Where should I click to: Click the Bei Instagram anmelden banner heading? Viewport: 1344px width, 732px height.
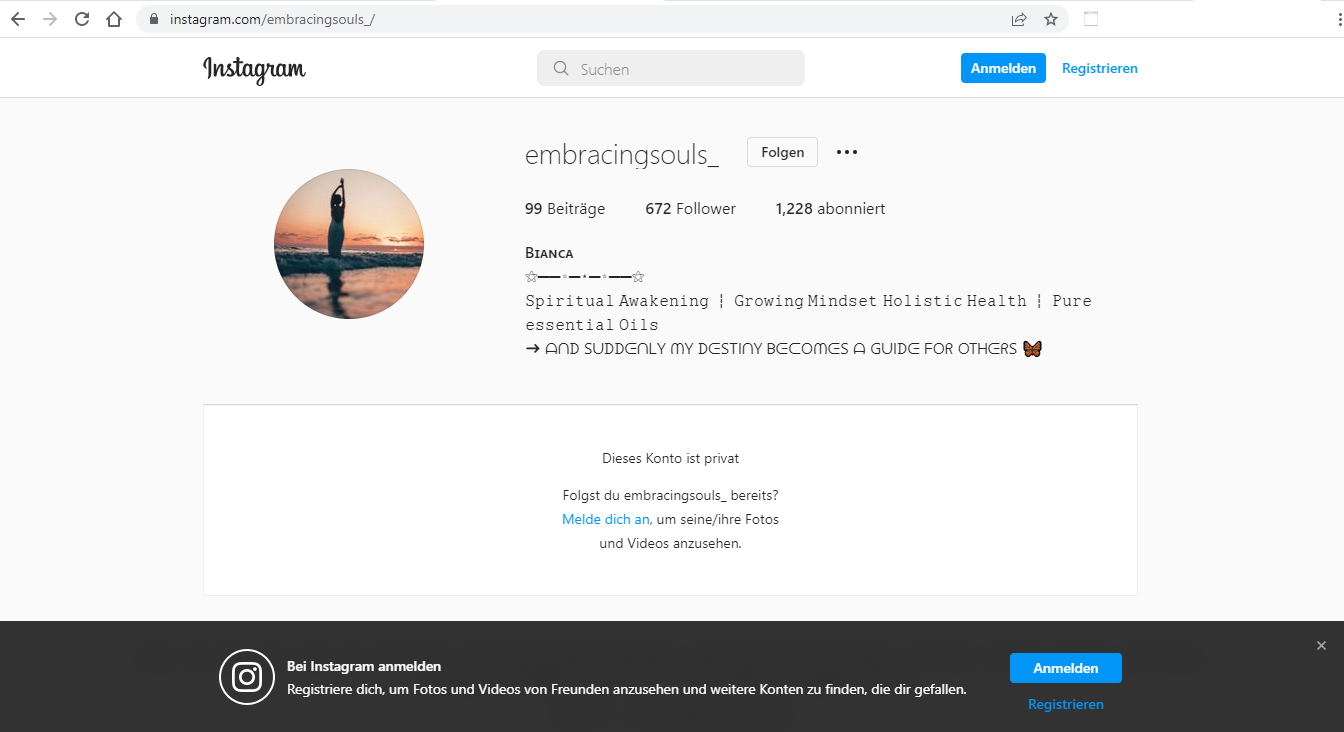pyautogui.click(x=364, y=666)
